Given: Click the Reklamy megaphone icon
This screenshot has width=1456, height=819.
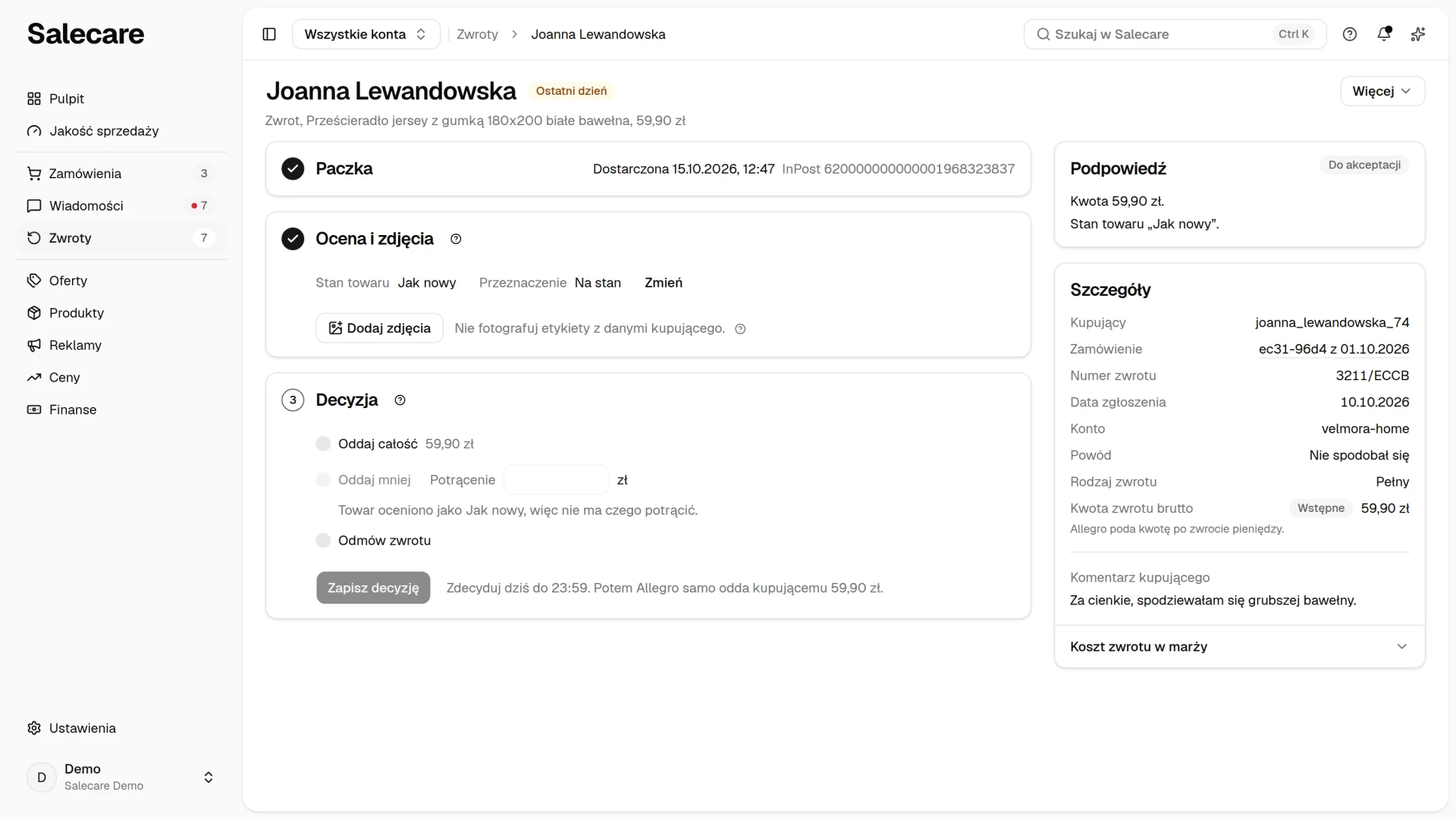Looking at the screenshot, I should pyautogui.click(x=34, y=345).
